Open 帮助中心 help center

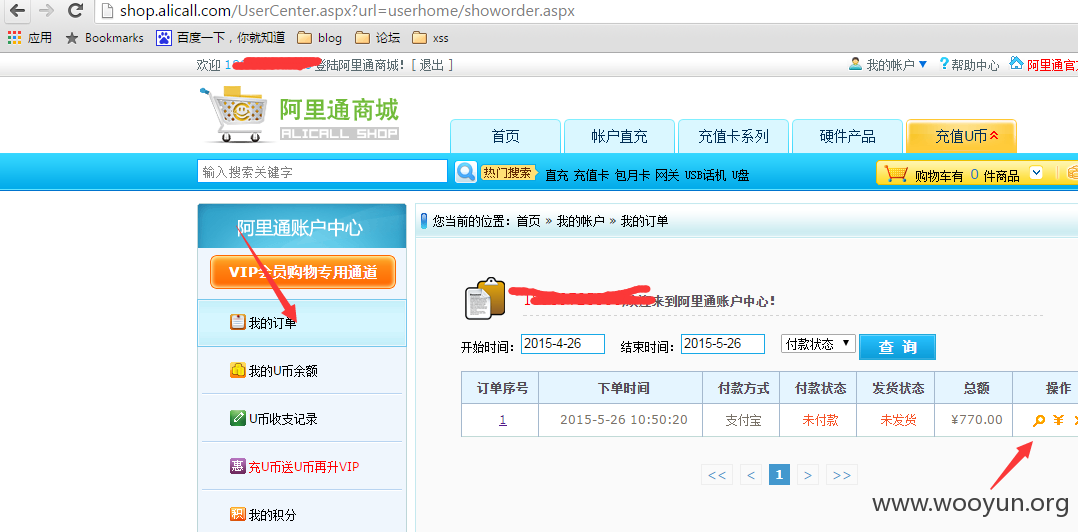tap(969, 65)
